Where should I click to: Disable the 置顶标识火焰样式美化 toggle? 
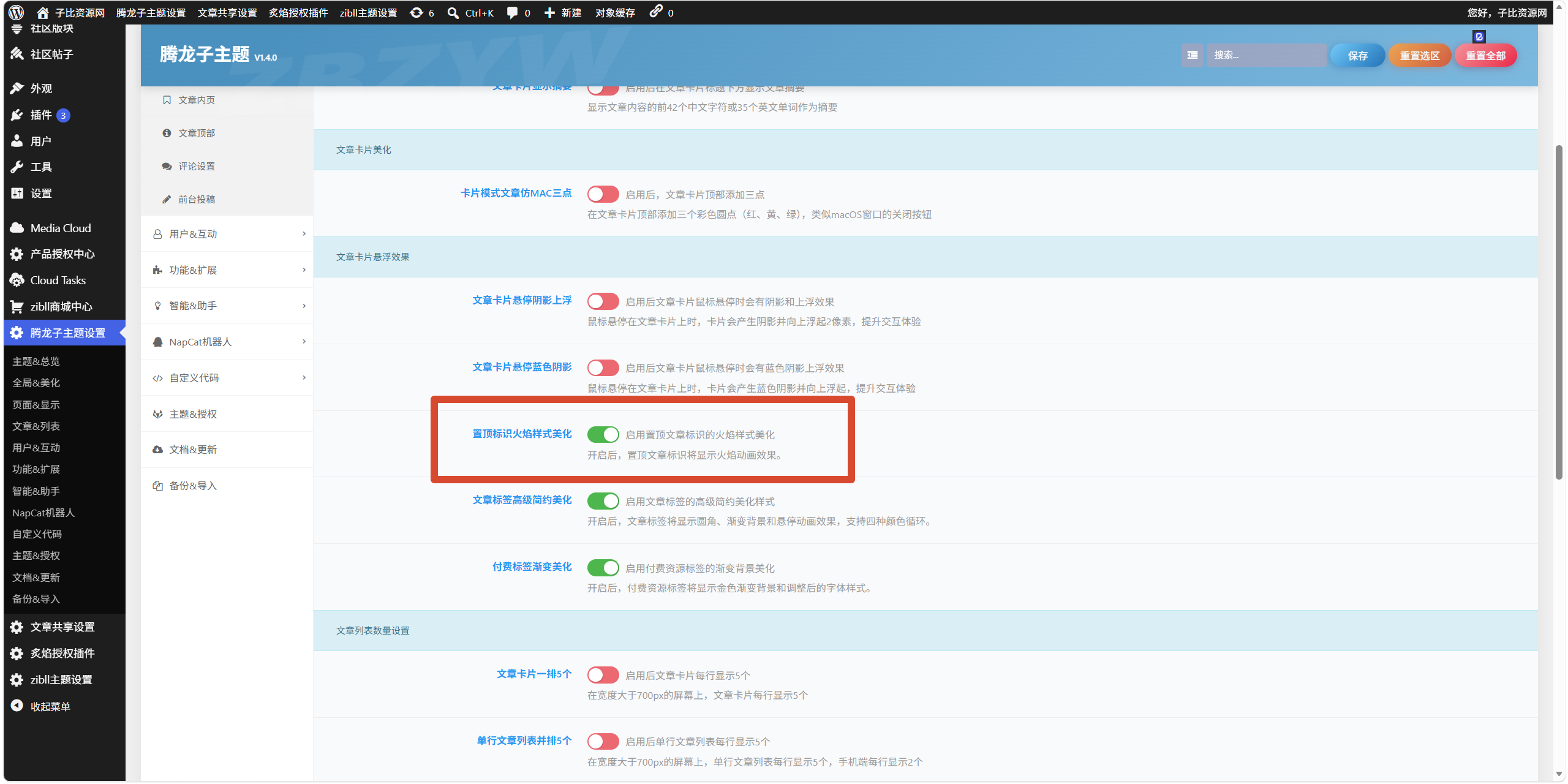pyautogui.click(x=603, y=434)
